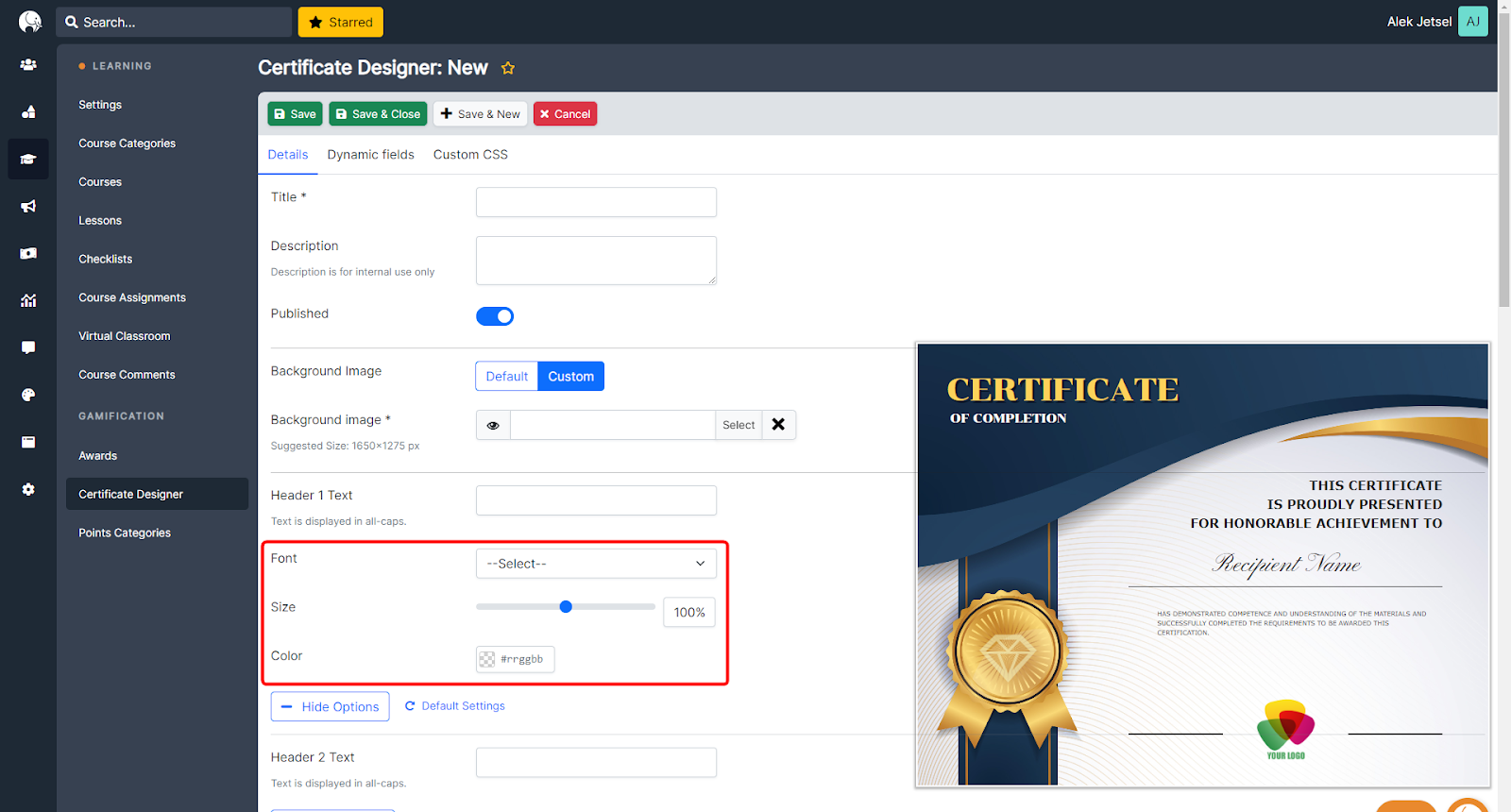Open Alek Jetsel user menu
Image resolution: width=1511 pixels, height=812 pixels.
coord(1419,22)
